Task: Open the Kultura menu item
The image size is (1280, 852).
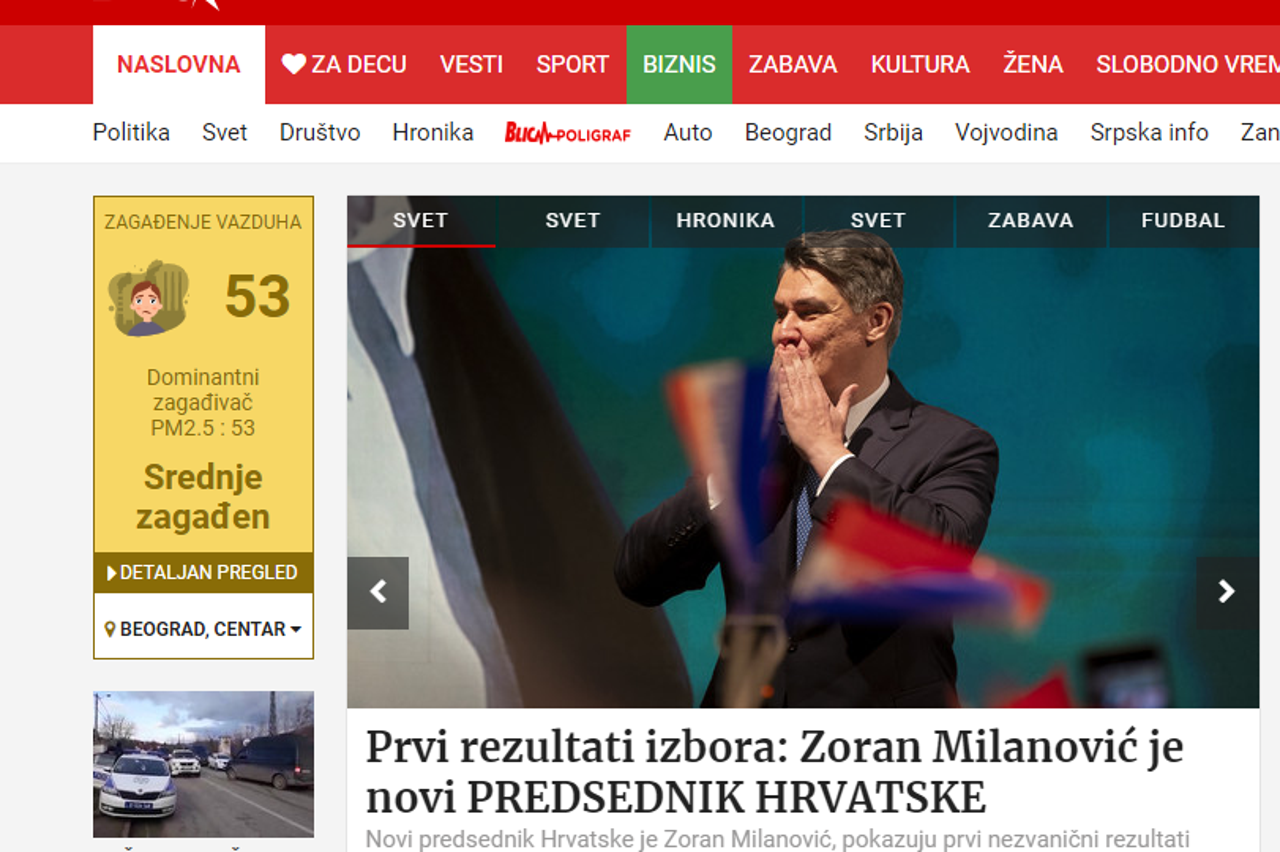Action: pyautogui.click(x=920, y=65)
